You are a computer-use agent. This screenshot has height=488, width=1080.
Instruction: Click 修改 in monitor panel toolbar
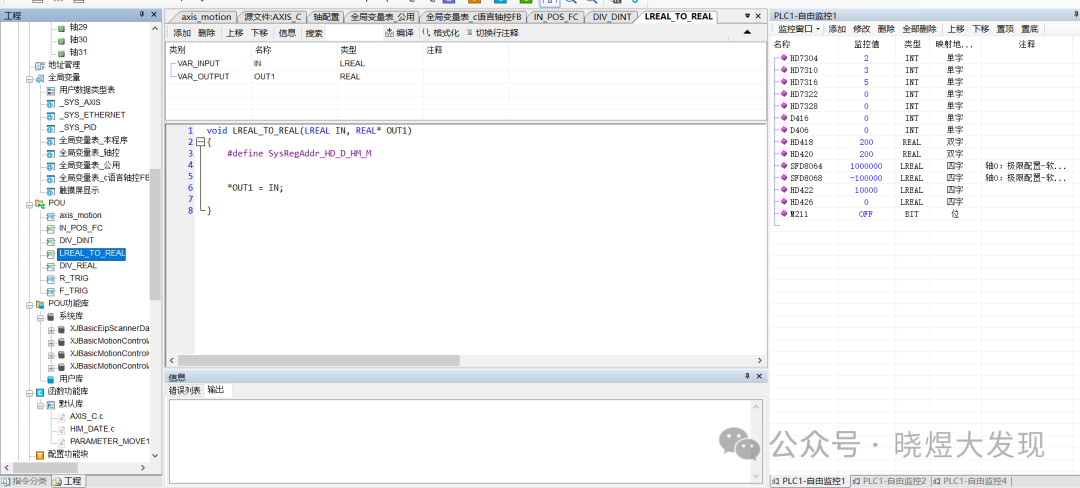click(862, 29)
